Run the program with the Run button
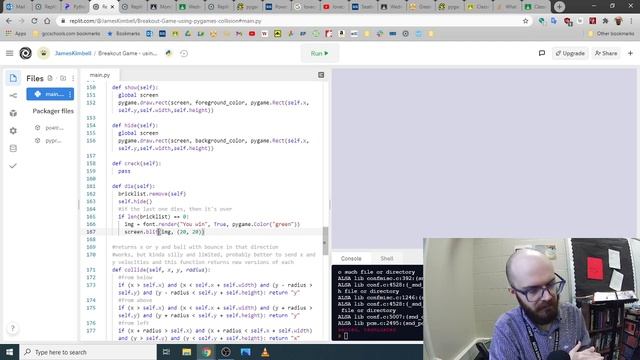640x360 pixels. [x=320, y=53]
